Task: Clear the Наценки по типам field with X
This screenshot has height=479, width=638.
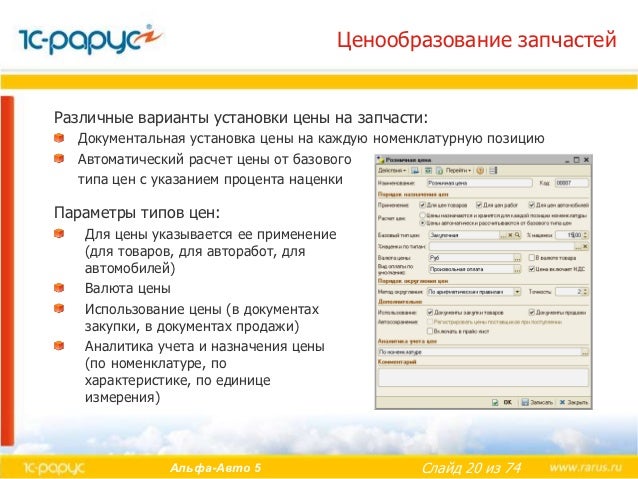Action: point(585,246)
